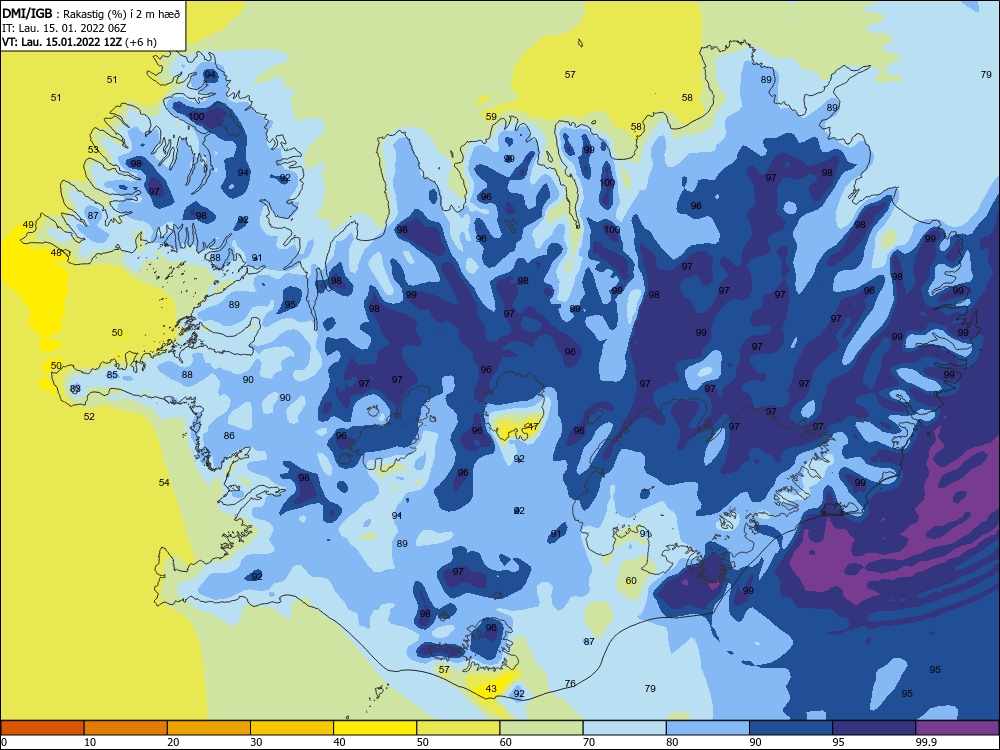The image size is (1000, 750).
Task: Click the 52 humidity value on the map
Action: pyautogui.click(x=89, y=416)
